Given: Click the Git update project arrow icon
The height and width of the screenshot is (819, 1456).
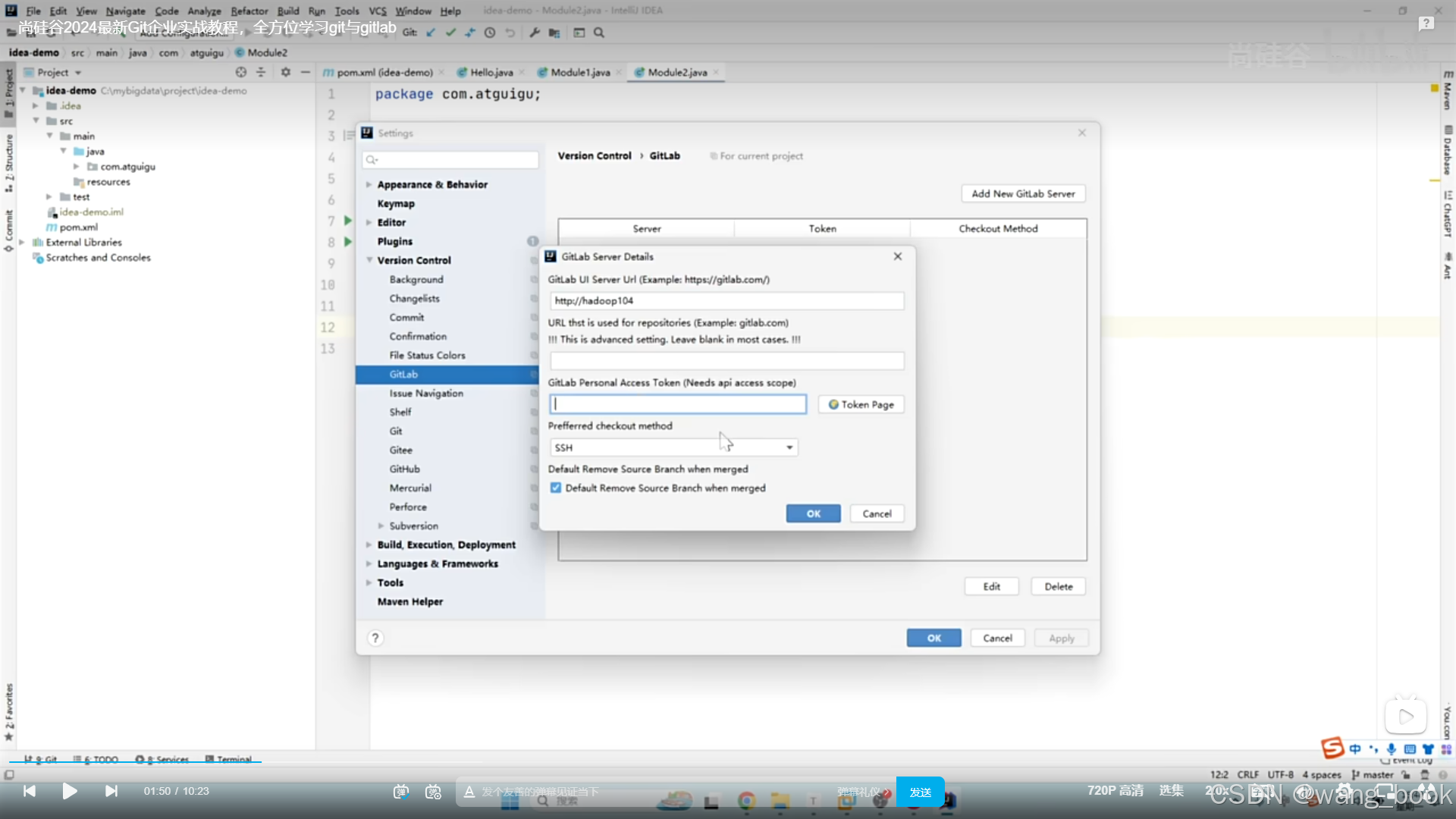Looking at the screenshot, I should pos(431,33).
